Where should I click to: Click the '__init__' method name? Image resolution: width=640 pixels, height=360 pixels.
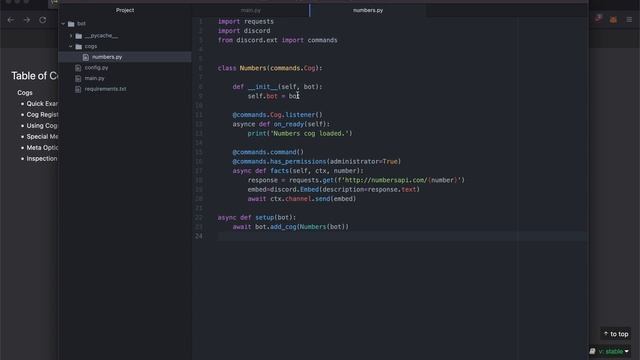pos(262,87)
